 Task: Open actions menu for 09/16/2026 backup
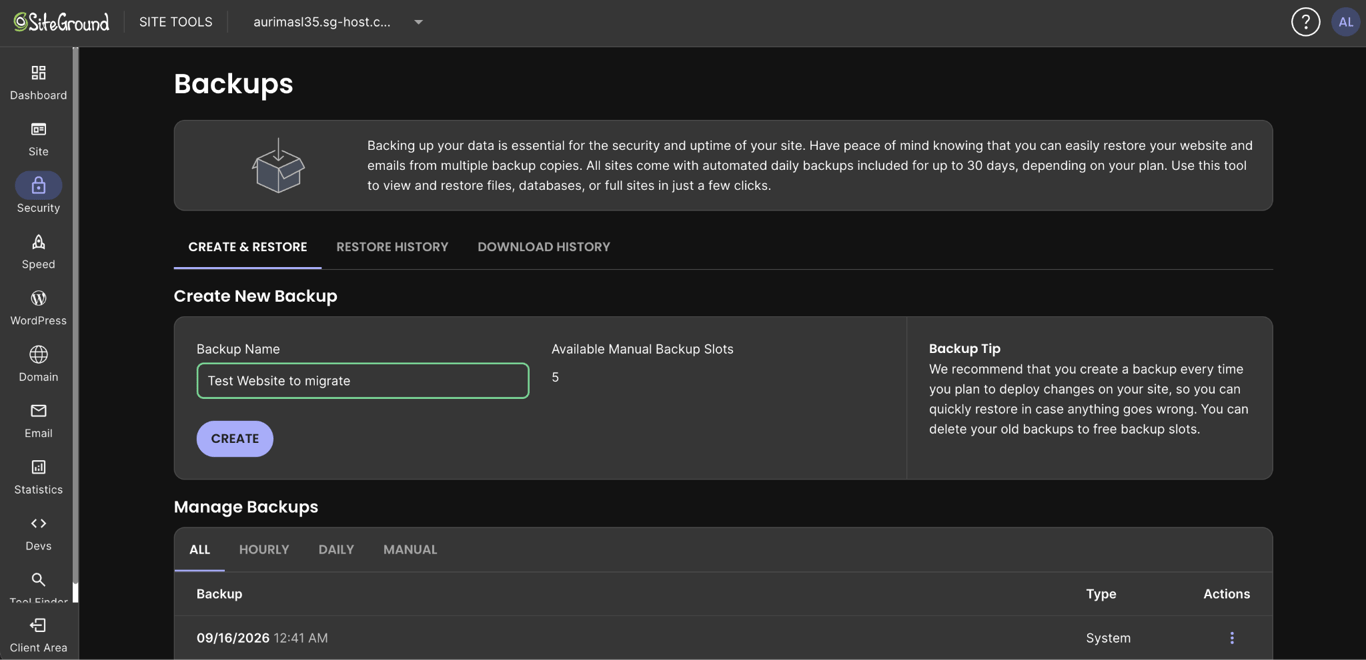click(1232, 638)
